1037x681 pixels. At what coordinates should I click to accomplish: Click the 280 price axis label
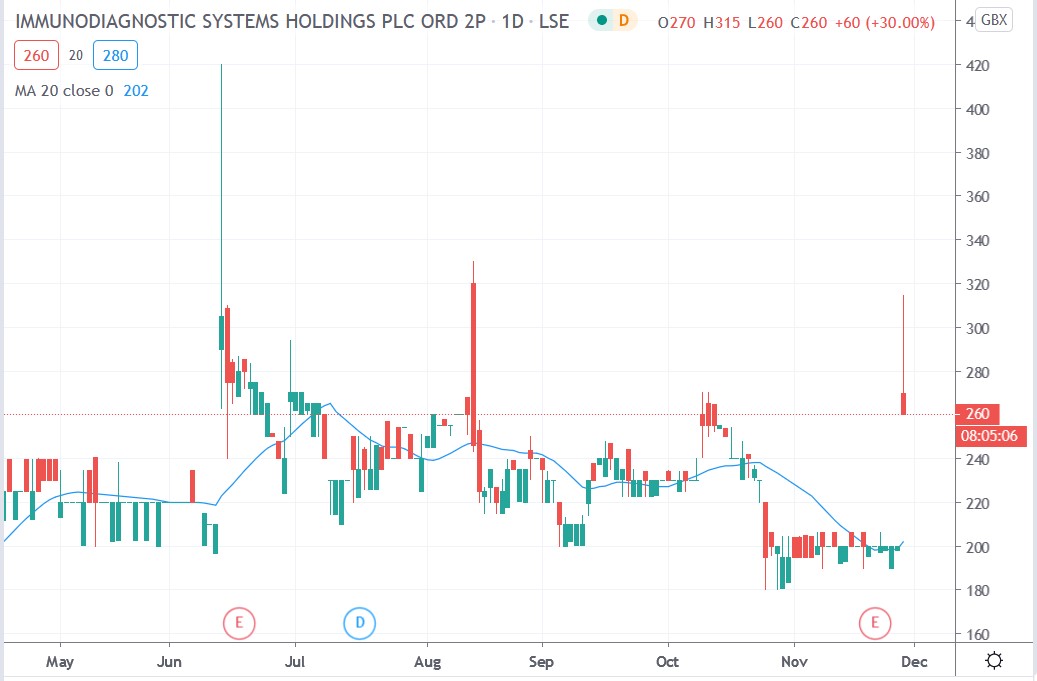pos(977,372)
